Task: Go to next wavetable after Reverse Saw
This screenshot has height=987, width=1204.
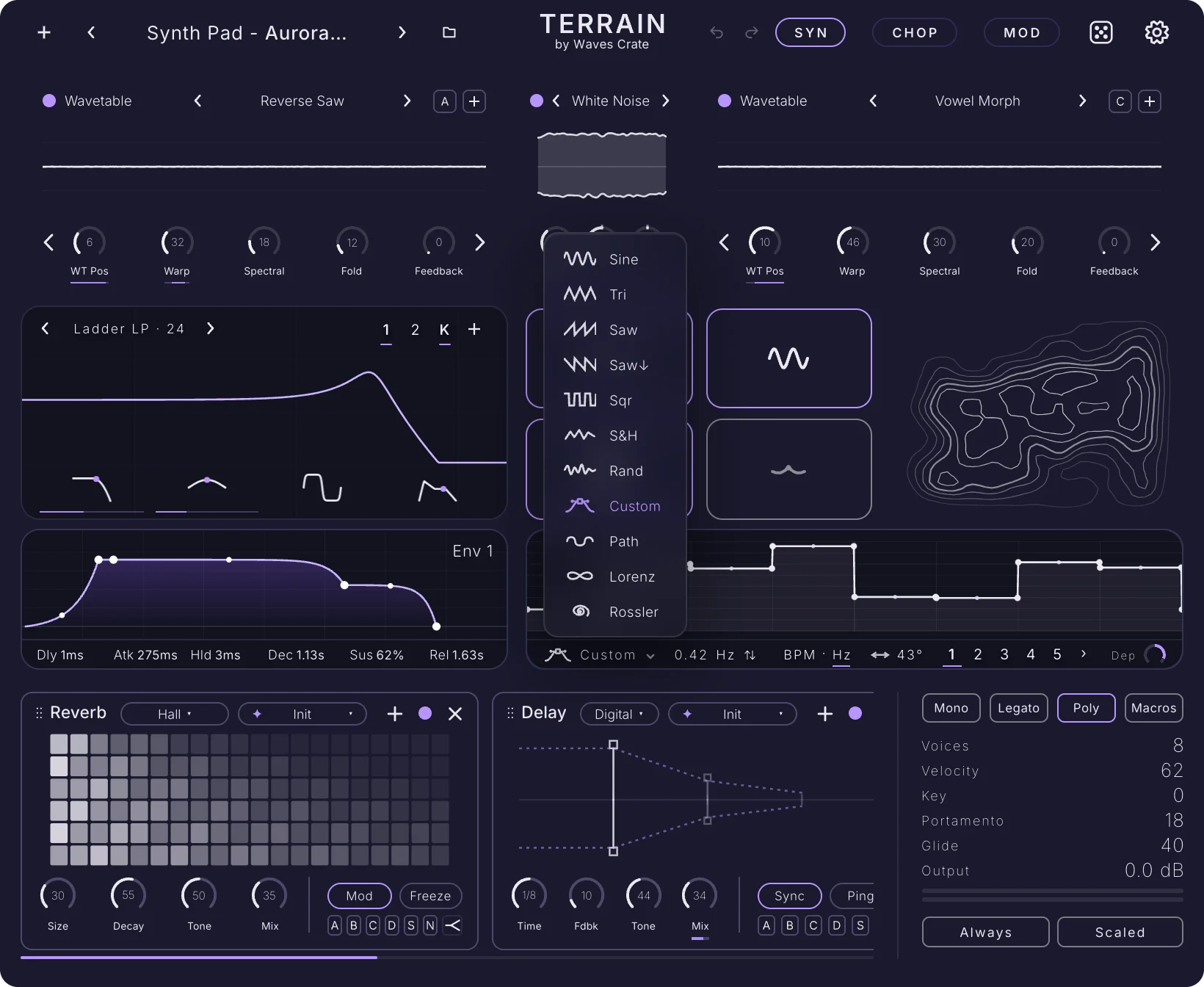Action: 407,101
